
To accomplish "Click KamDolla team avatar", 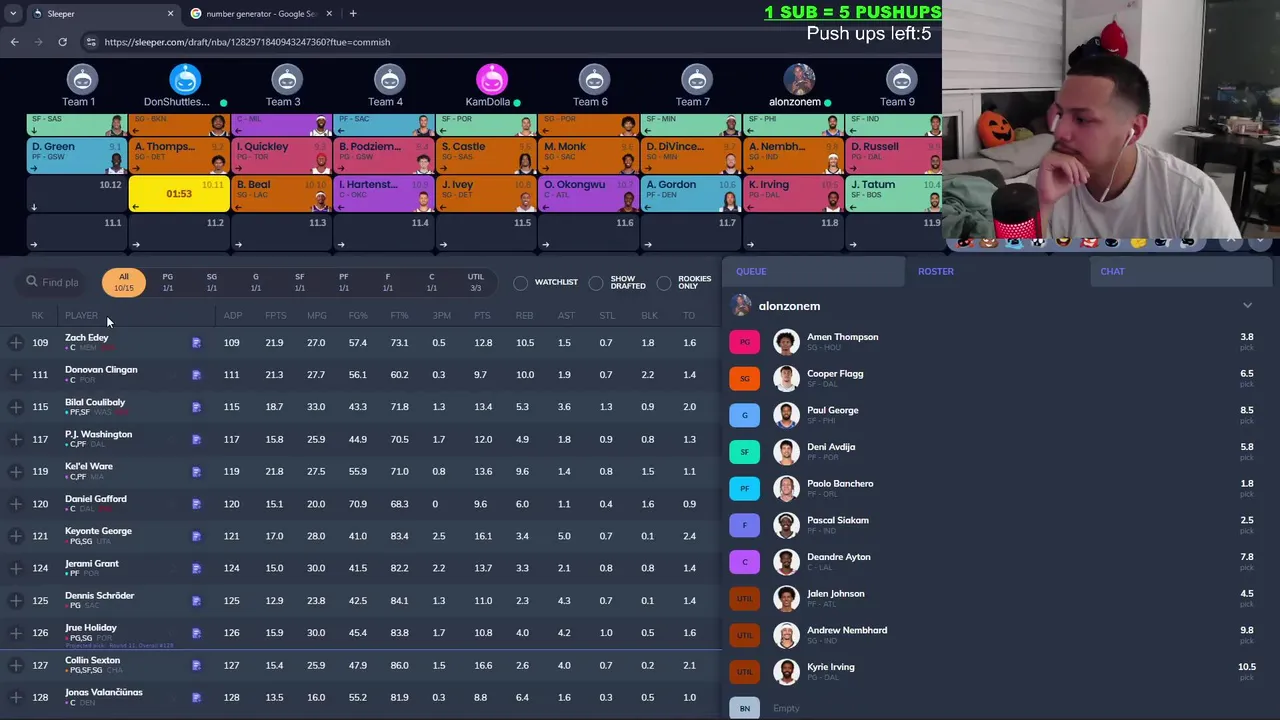I will pyautogui.click(x=491, y=79).
